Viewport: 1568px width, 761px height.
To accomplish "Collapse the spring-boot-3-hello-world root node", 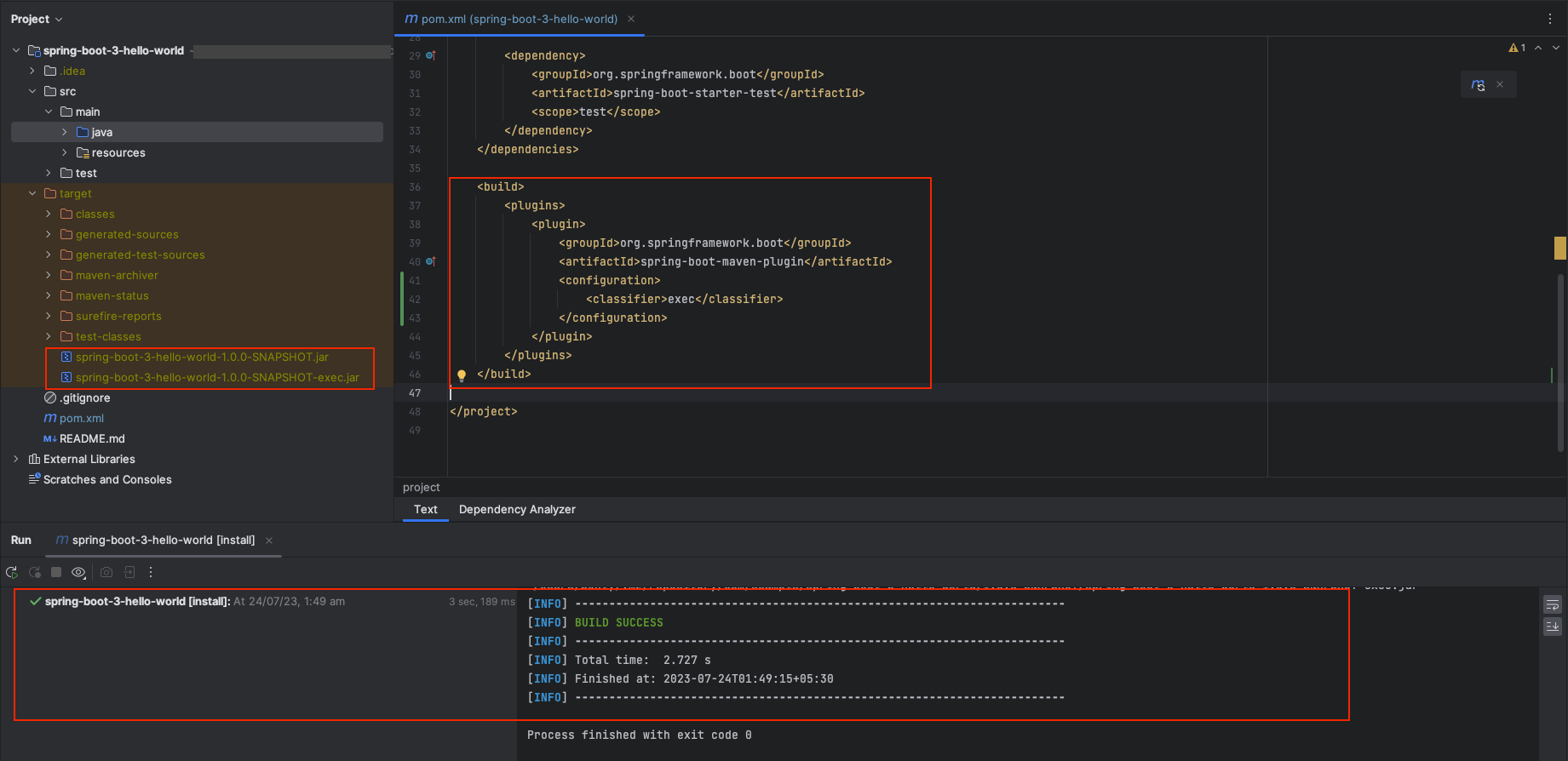I will (16, 50).
